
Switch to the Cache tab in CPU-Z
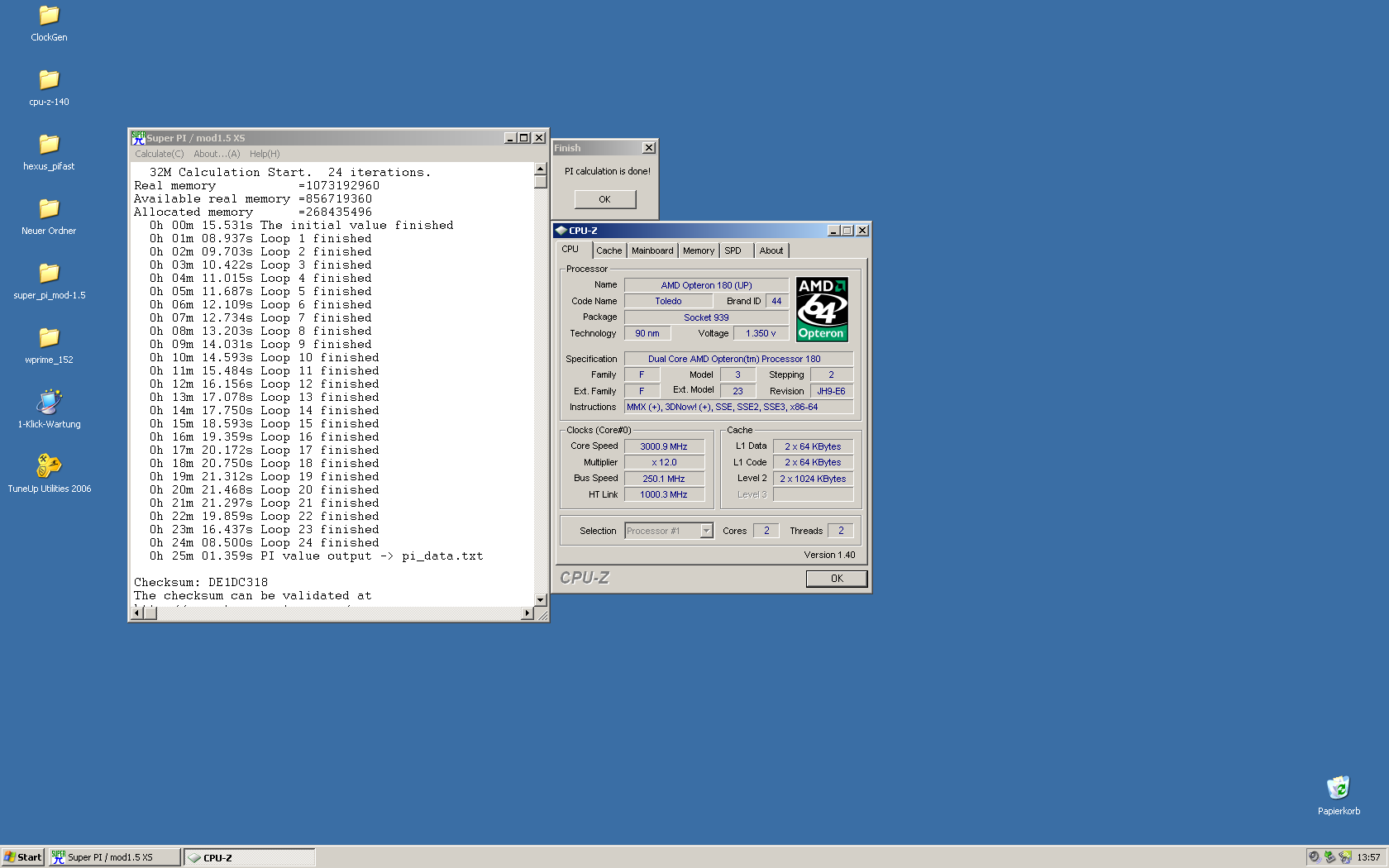pyautogui.click(x=609, y=250)
